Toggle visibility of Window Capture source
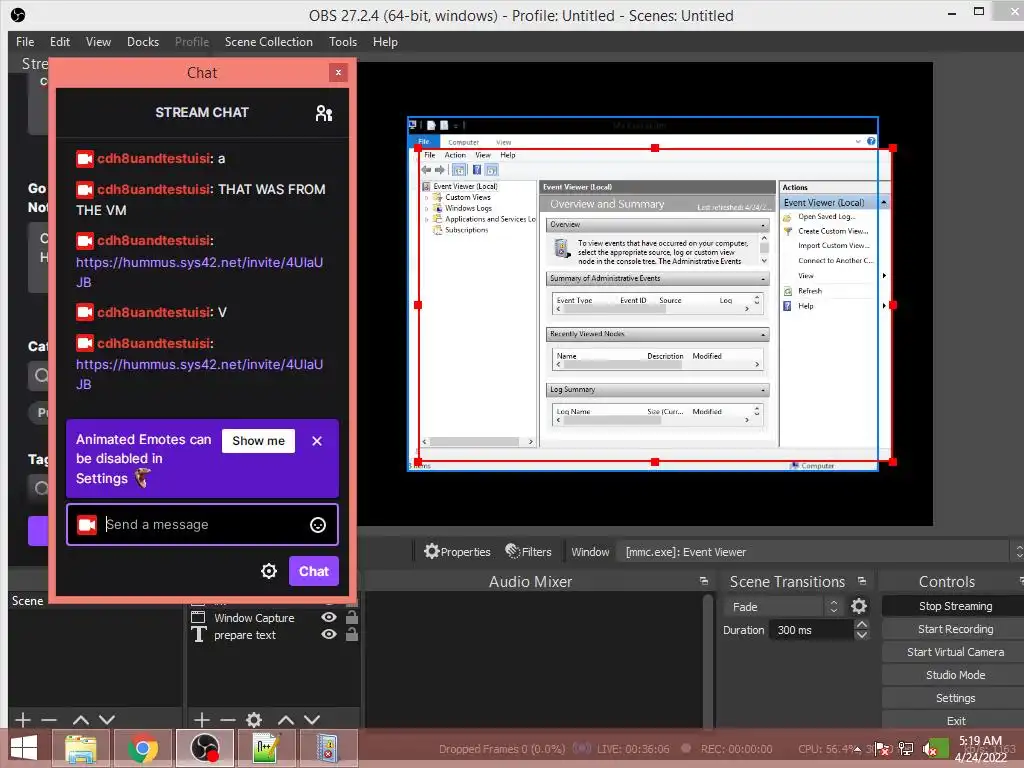Screen dimensions: 1024x768 click(x=328, y=617)
